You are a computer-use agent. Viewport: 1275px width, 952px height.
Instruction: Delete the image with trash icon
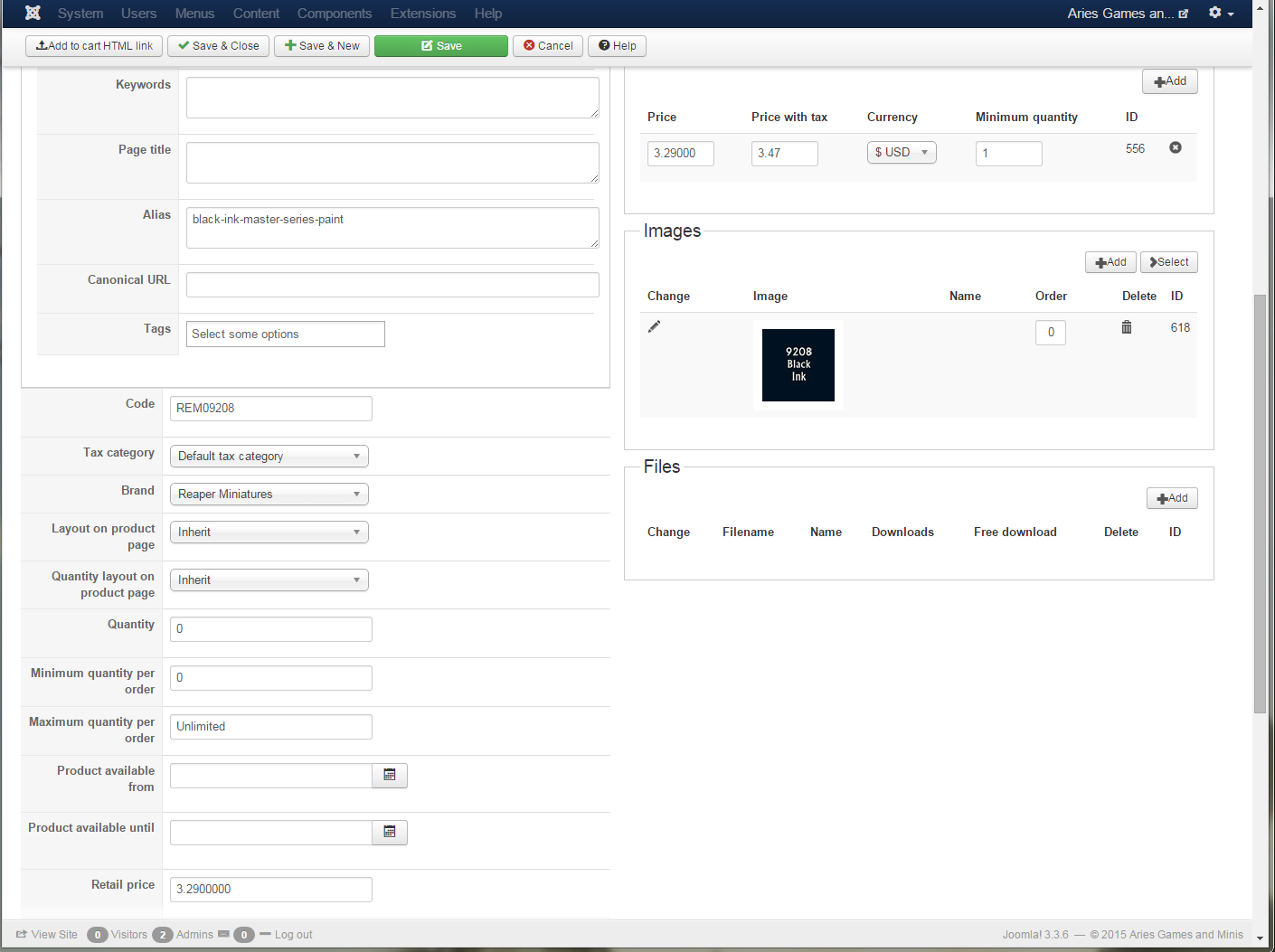pos(1127,327)
